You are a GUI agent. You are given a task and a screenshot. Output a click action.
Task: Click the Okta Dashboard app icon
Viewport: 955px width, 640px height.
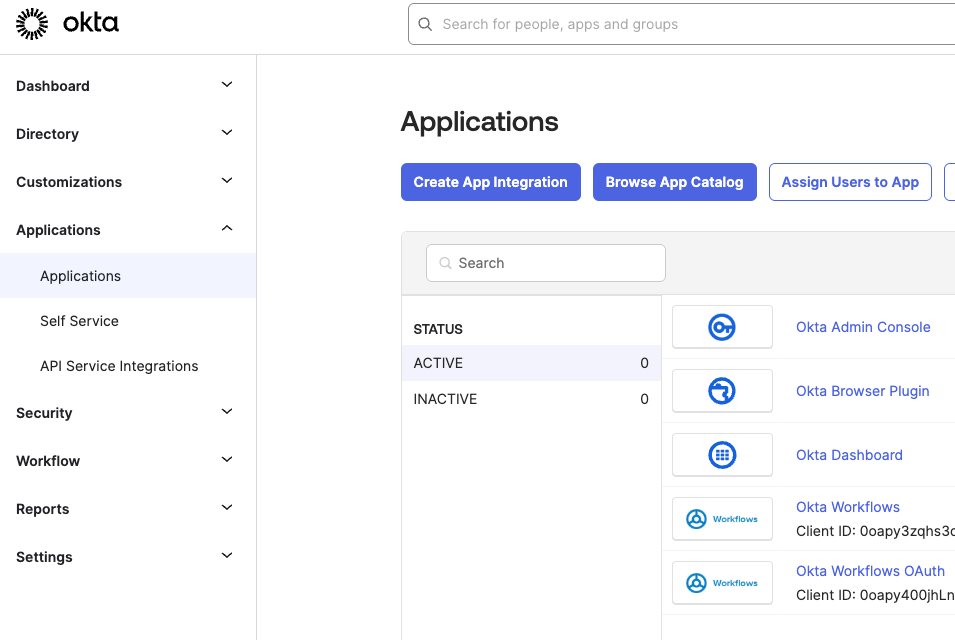pos(722,455)
